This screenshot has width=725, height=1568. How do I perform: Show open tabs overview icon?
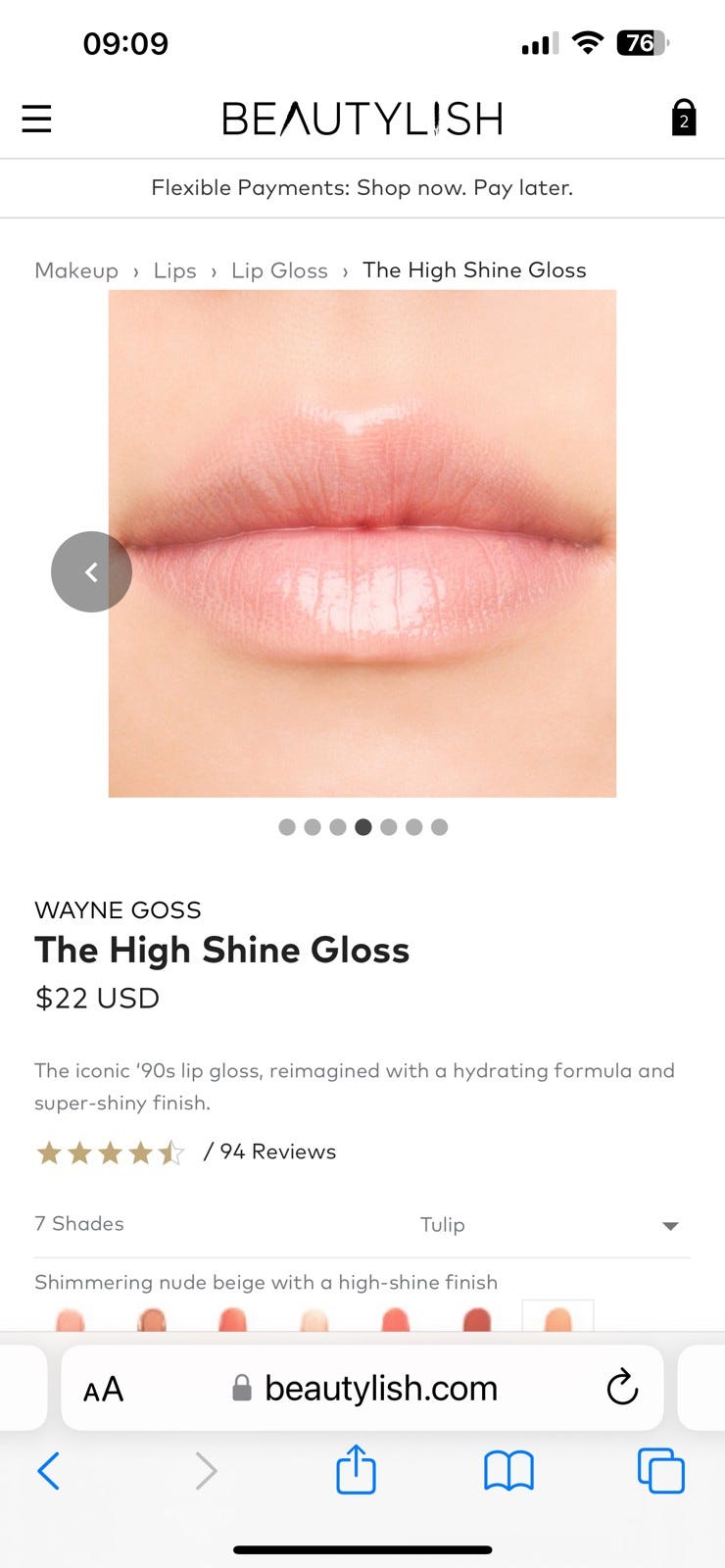(x=661, y=1471)
